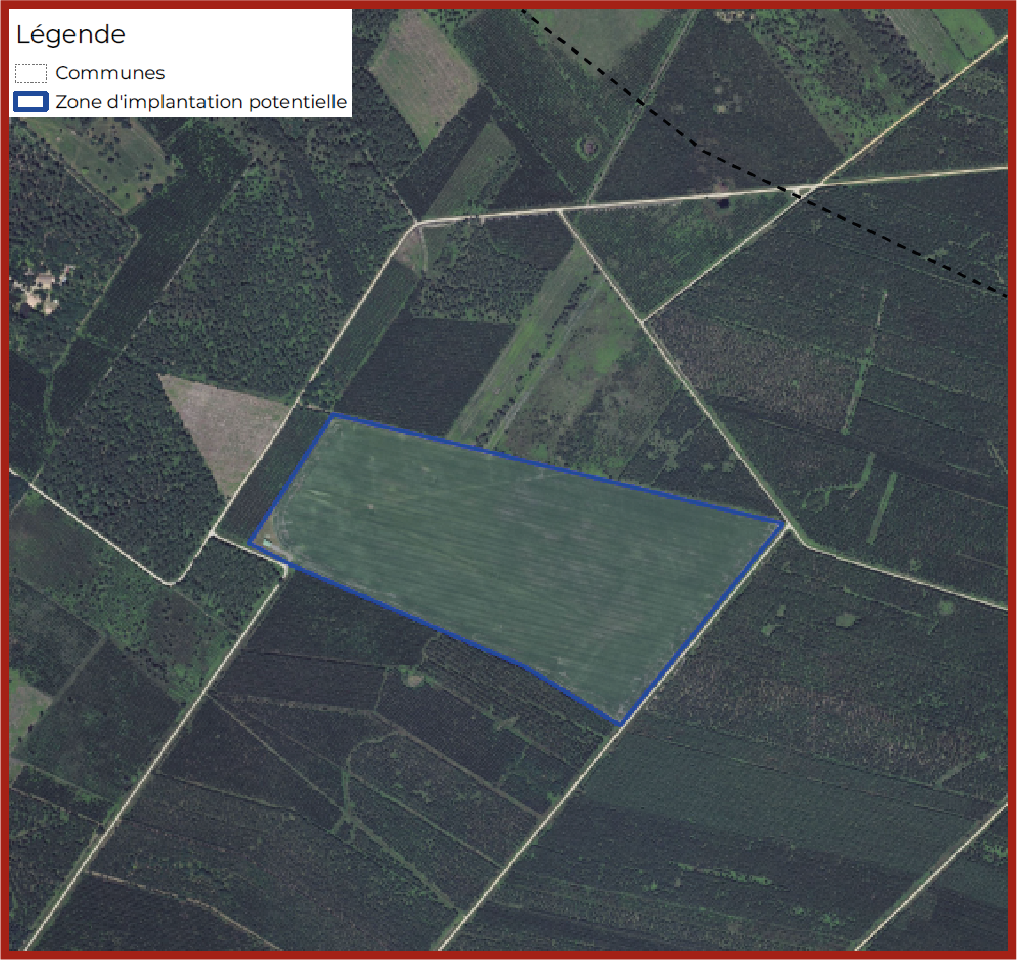Click the western corner of the blue polygon
This screenshot has width=1017, height=960.
tap(251, 543)
